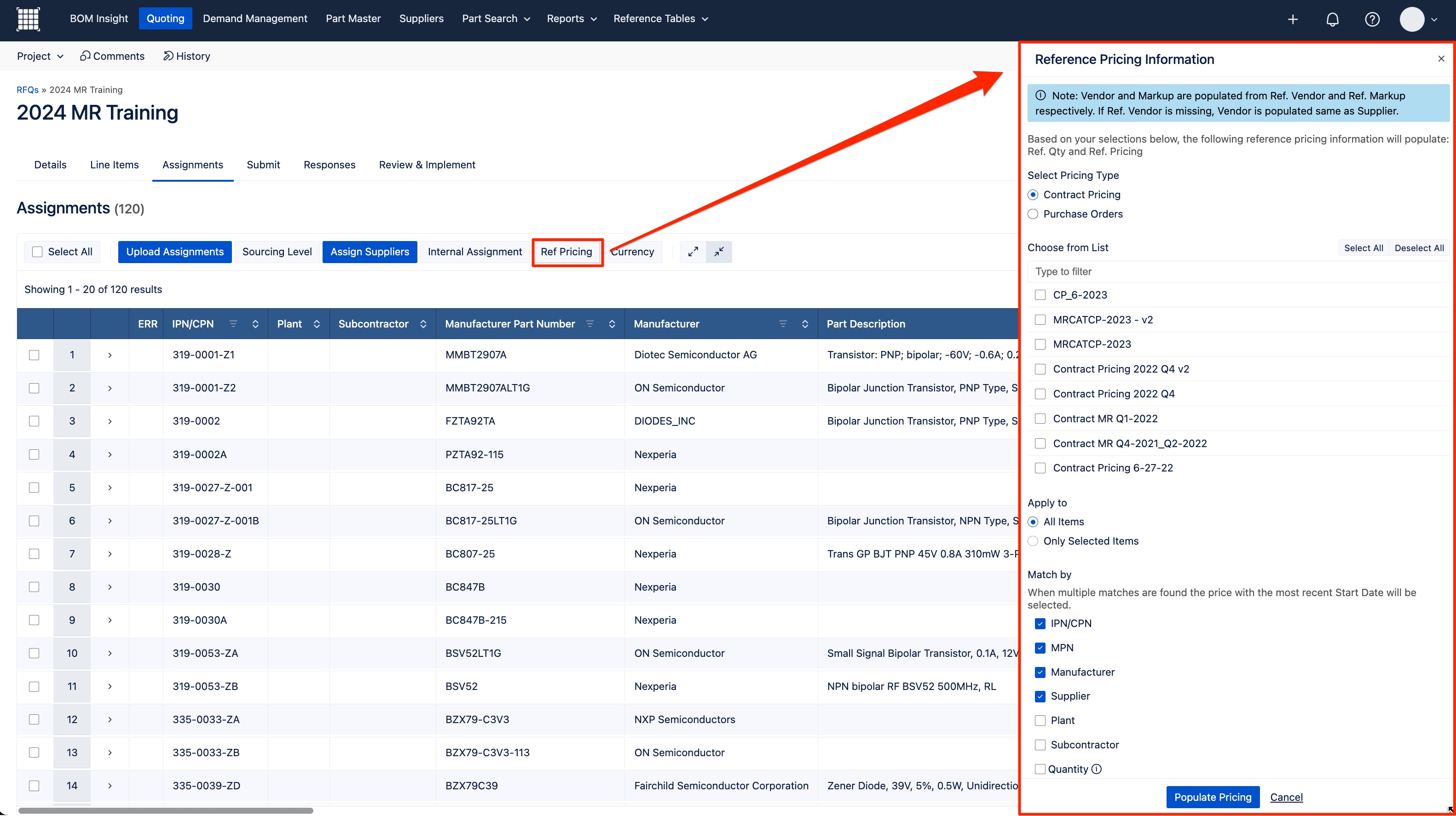The image size is (1456, 816).
Task: Sort the Manufacturer Part Number column
Action: pyautogui.click(x=612, y=324)
